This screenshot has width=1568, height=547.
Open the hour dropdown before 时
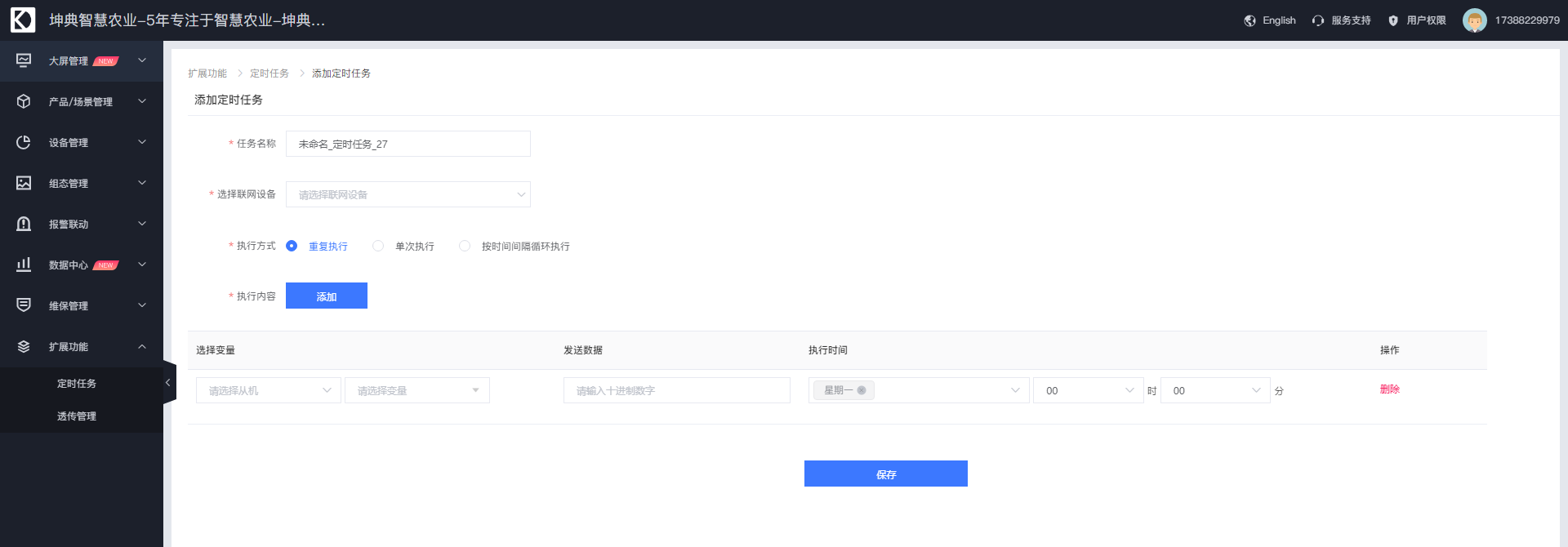pyautogui.click(x=1089, y=390)
